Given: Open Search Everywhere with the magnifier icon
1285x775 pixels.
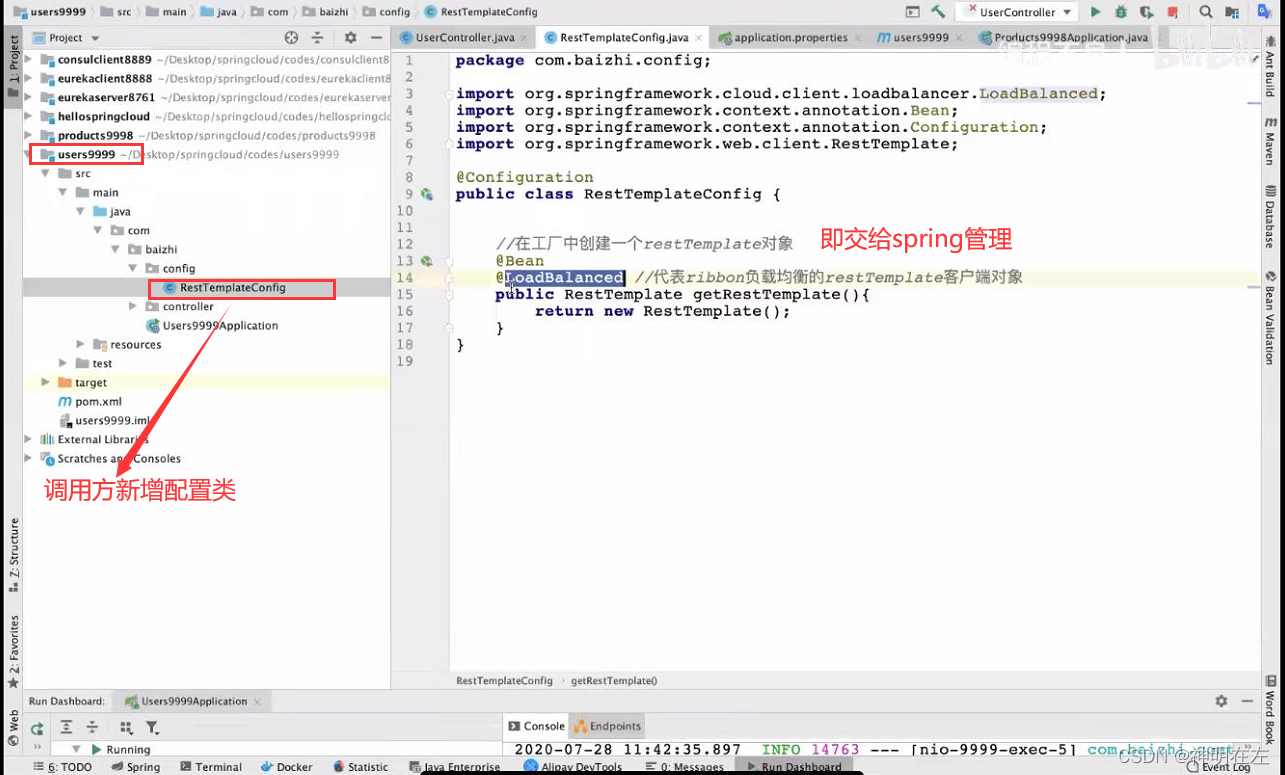Looking at the screenshot, I should [1207, 12].
